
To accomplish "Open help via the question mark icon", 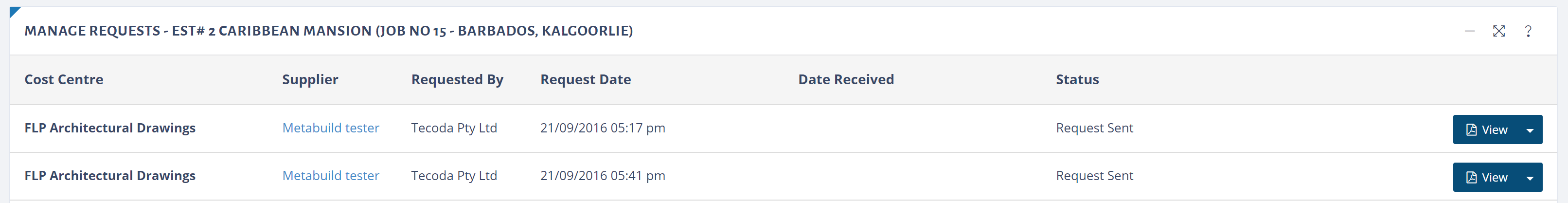I will [1528, 31].
